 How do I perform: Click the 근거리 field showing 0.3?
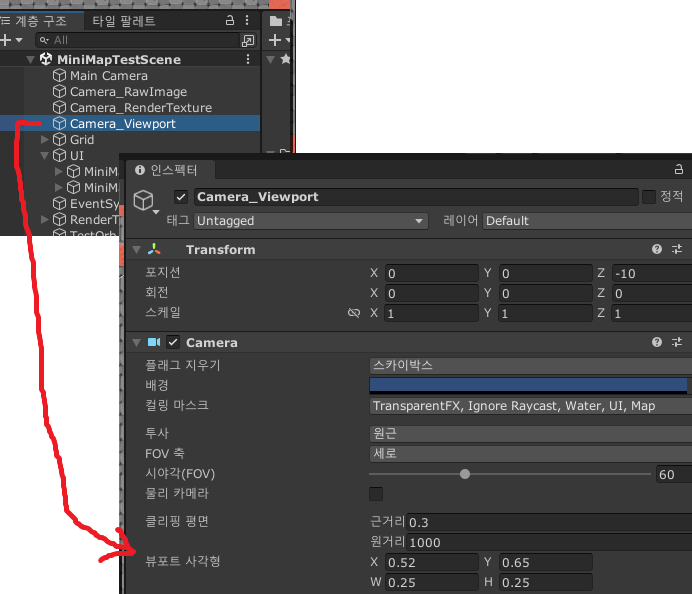click(549, 523)
